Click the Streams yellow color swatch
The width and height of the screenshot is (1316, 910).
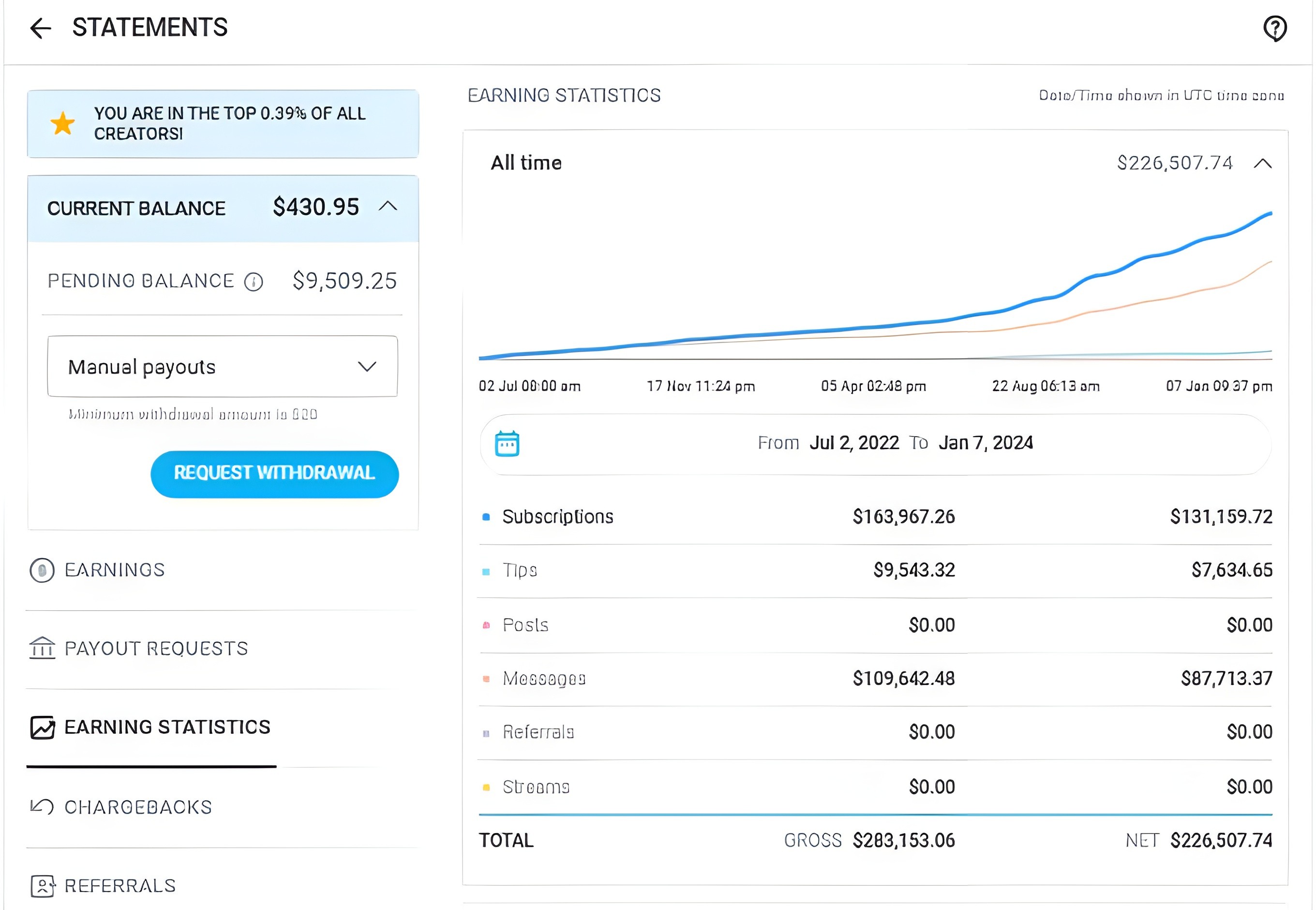tap(486, 788)
